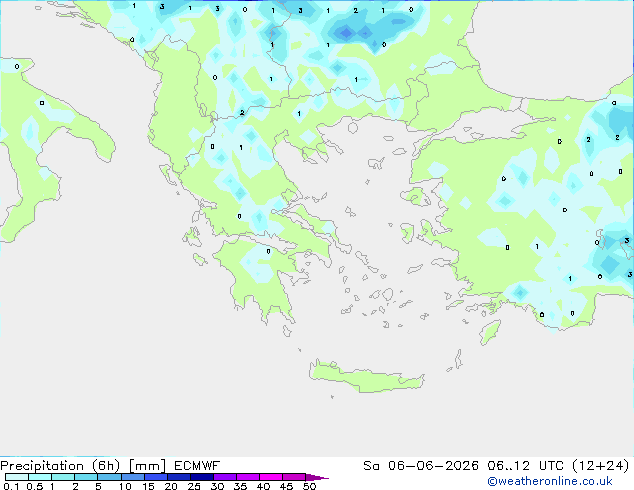
Task: Click the '(12+24)' forecast offset text
Action: click(x=600, y=466)
